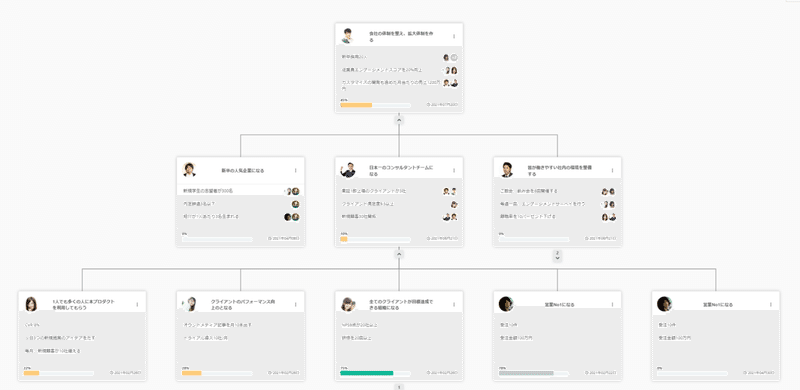The height and width of the screenshot is (390, 800).
Task: Click the single assignee avatar in 新卒の人気企業 card's second row
Action: (295, 204)
